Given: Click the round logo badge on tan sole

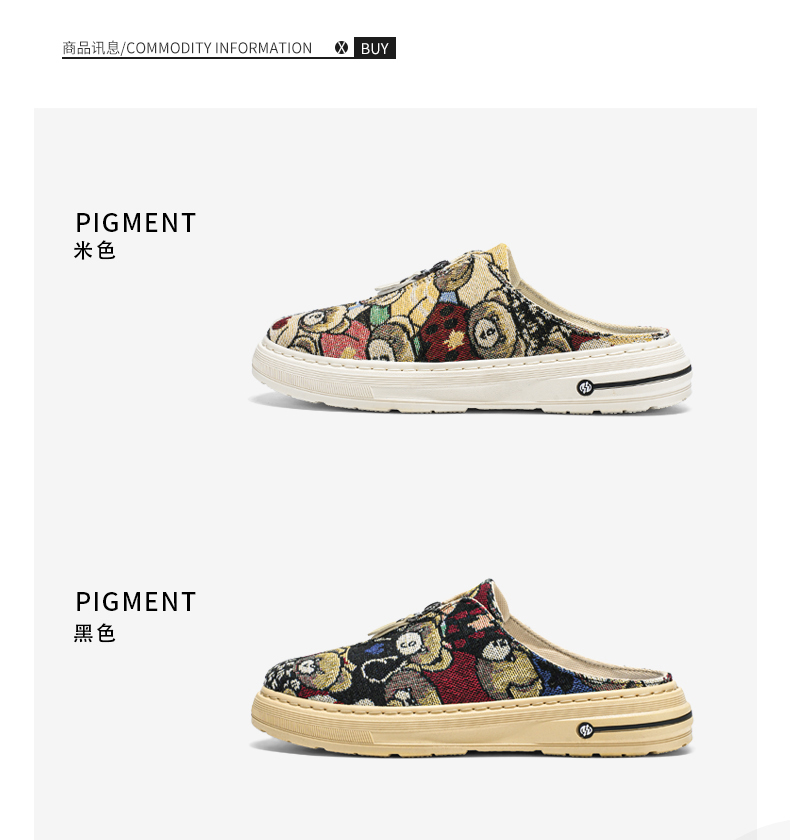Looking at the screenshot, I should (585, 730).
